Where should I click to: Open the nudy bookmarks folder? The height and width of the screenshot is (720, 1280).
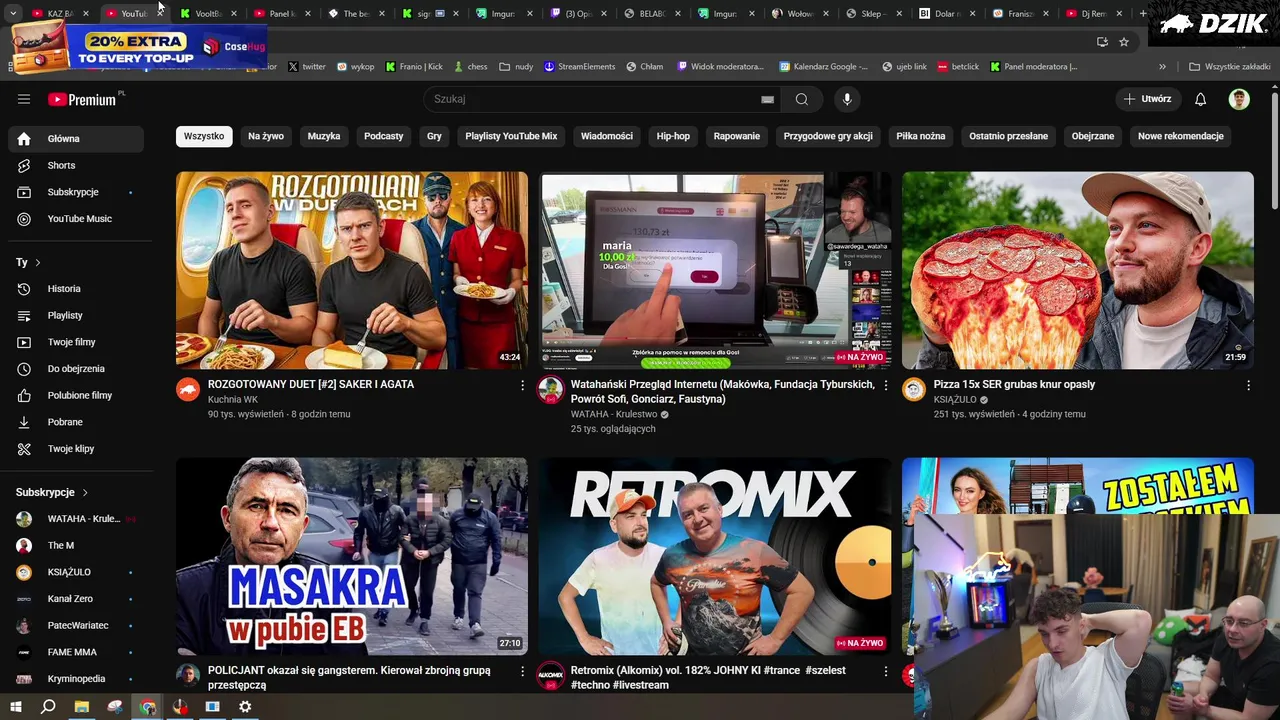[516, 67]
